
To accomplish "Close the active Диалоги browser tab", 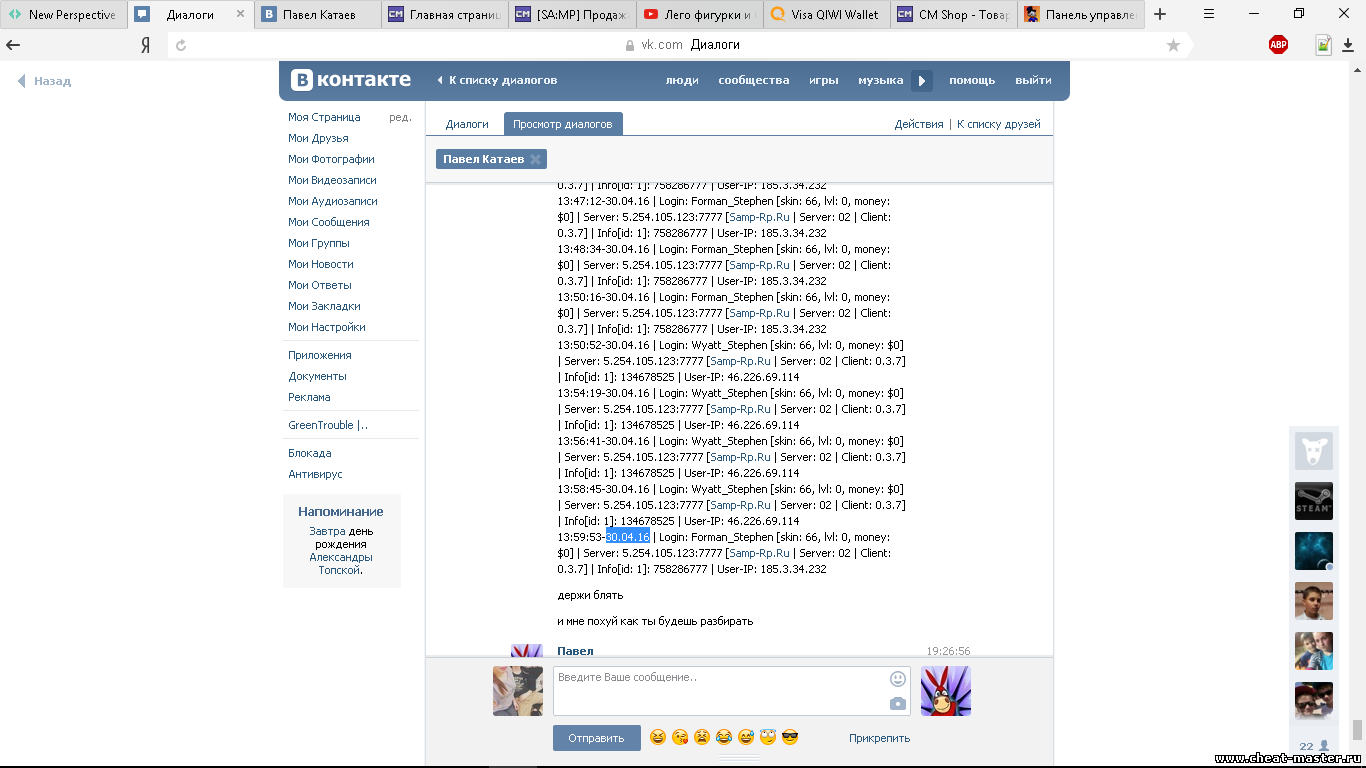I will 240,14.
